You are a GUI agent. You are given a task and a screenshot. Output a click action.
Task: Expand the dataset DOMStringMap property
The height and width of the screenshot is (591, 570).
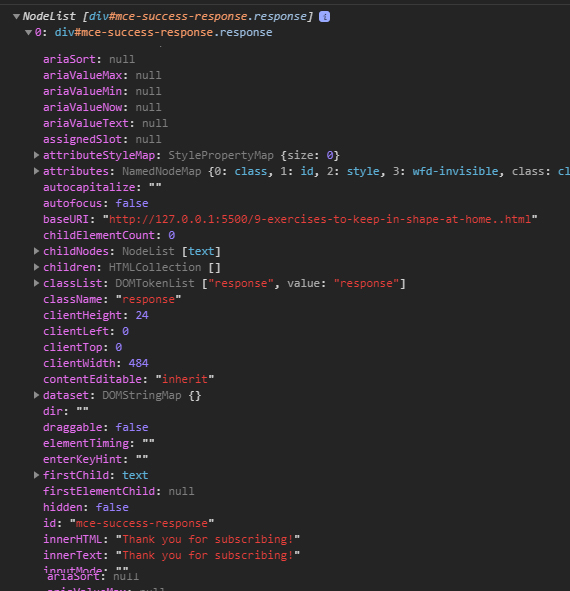click(x=36, y=395)
